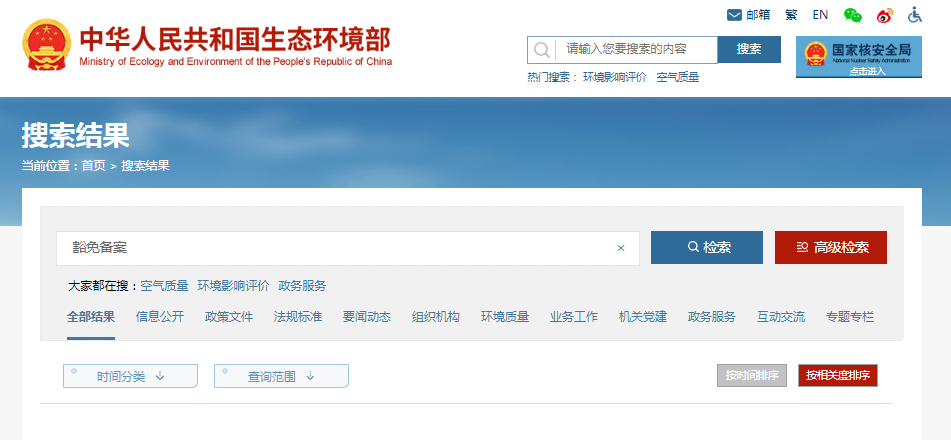Screen dimensions: 951x440
Task: Sort results by relevance (按相关度排序)
Action: click(838, 376)
